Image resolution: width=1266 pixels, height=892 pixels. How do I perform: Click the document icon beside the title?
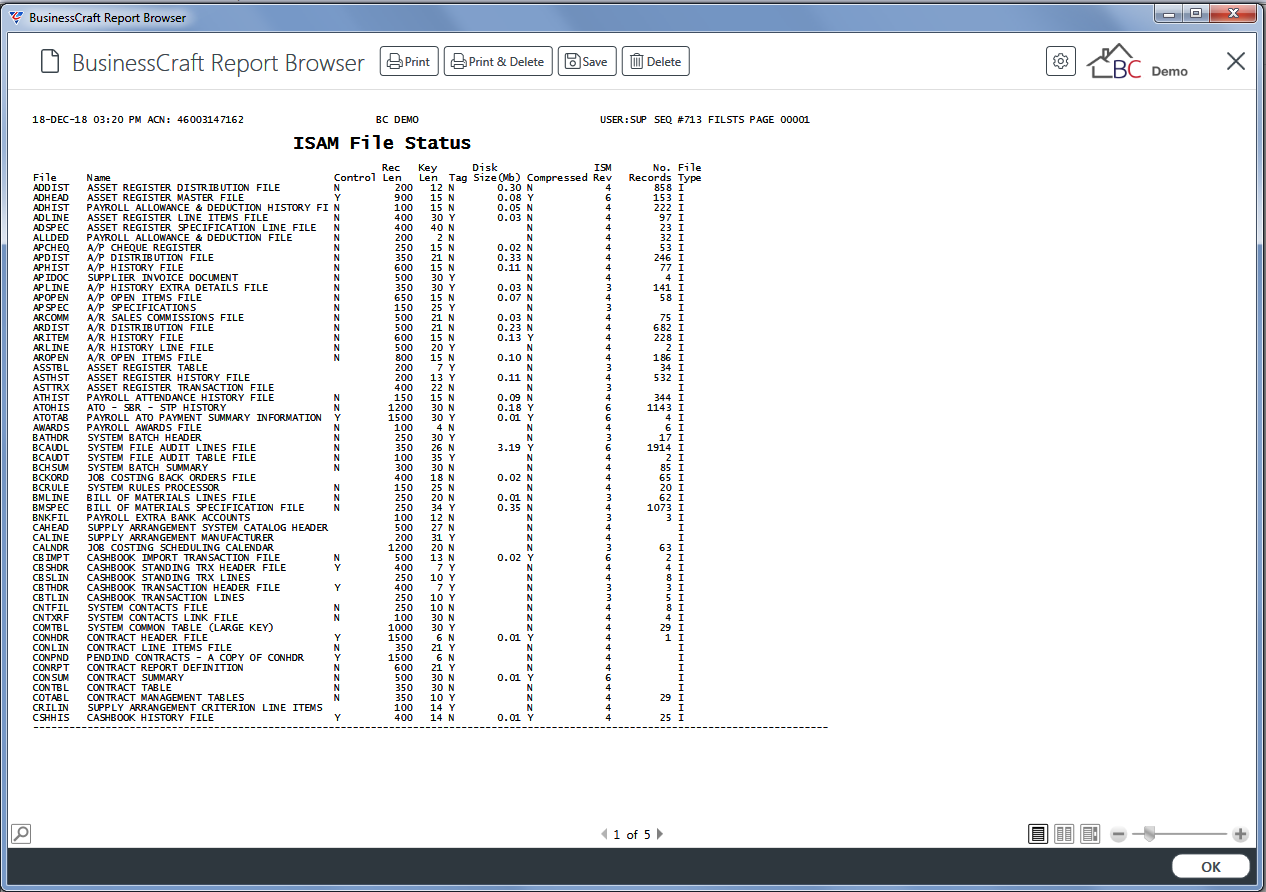tap(49, 62)
